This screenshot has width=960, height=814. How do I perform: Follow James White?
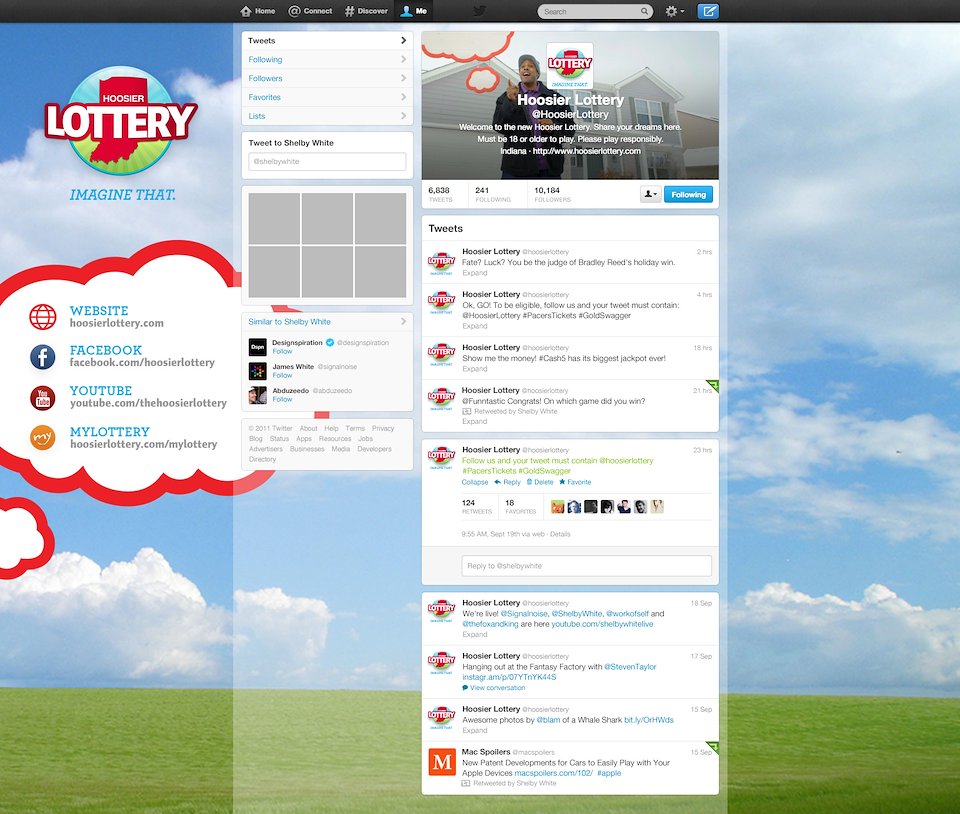click(x=282, y=375)
